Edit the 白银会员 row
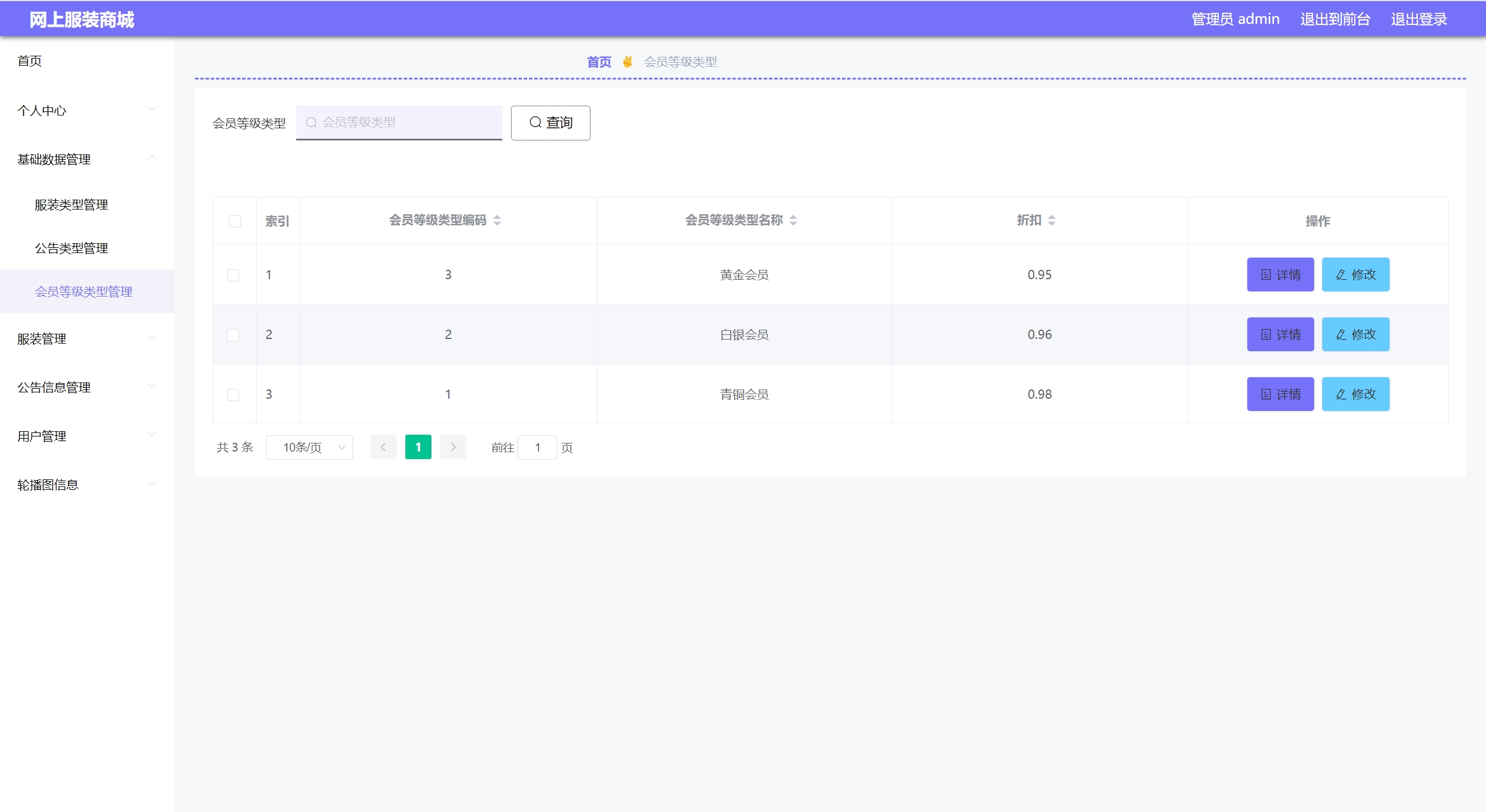This screenshot has height=812, width=1486. click(x=1355, y=334)
